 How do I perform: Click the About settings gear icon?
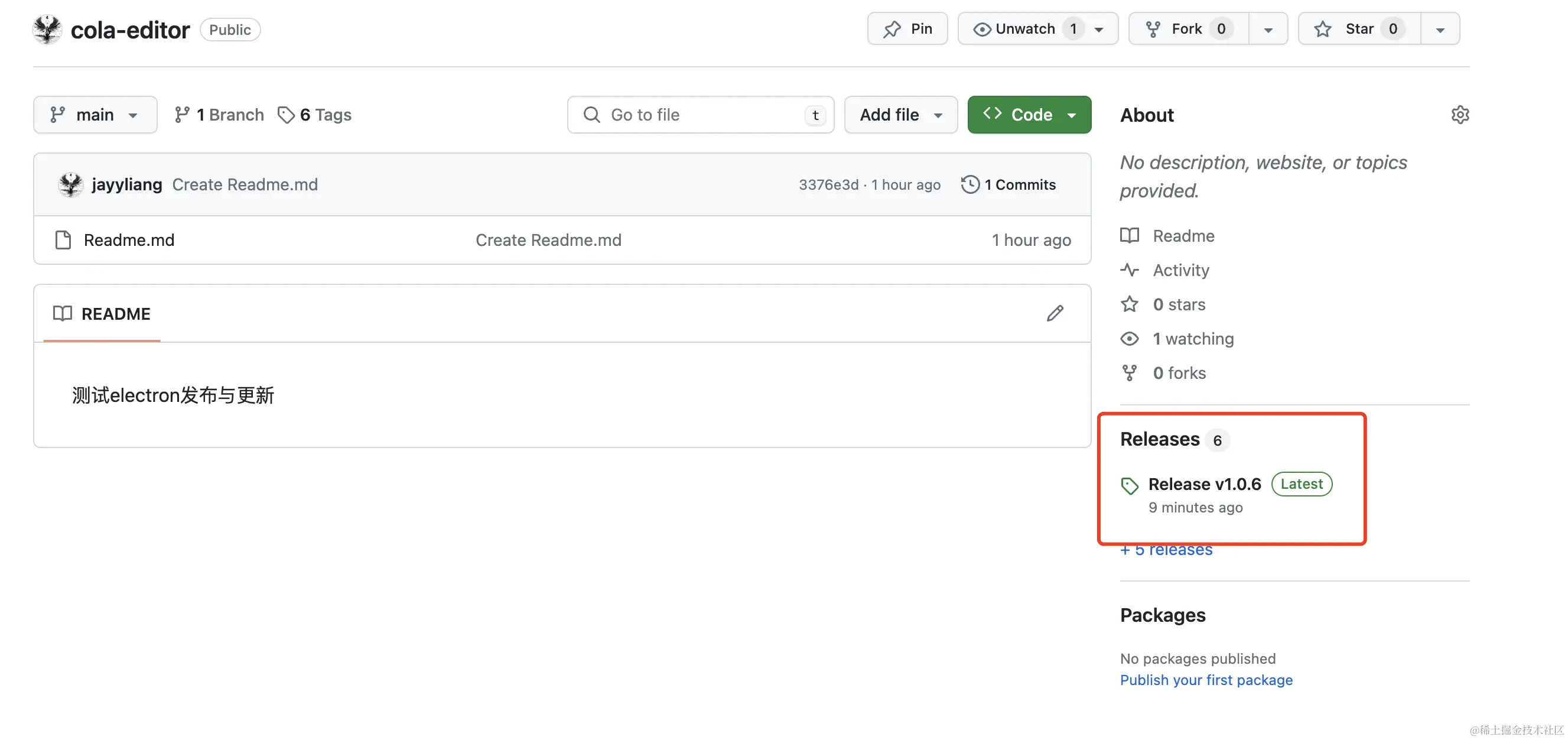click(1460, 115)
